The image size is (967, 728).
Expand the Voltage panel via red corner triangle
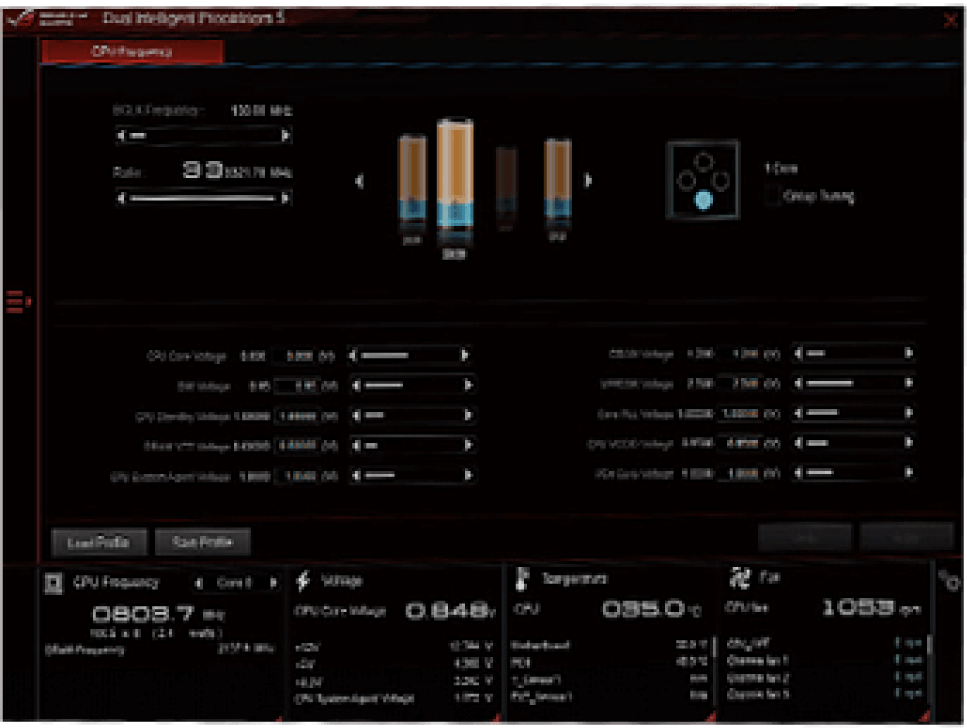click(x=496, y=717)
